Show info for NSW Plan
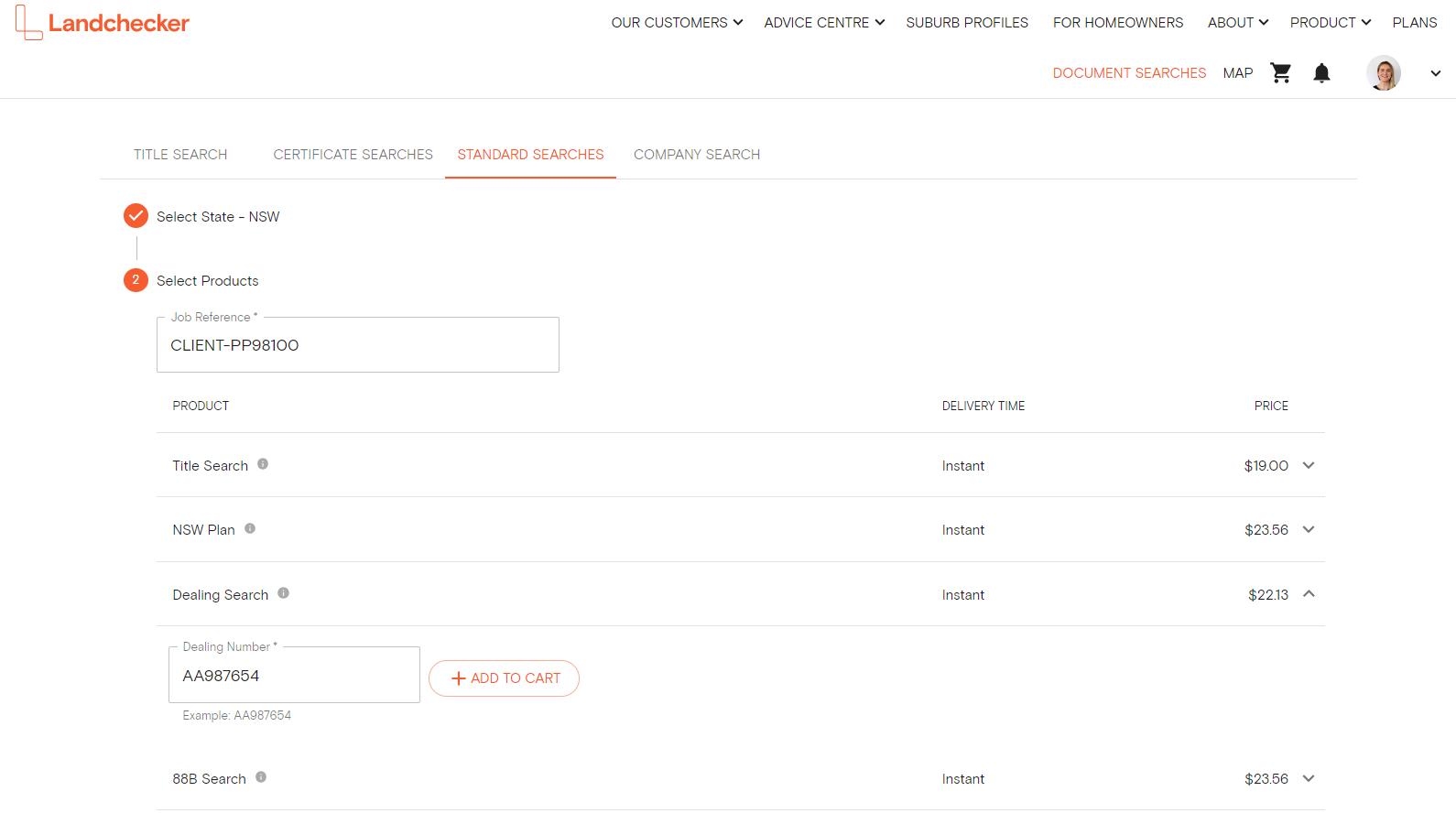1456x824 pixels. [250, 528]
